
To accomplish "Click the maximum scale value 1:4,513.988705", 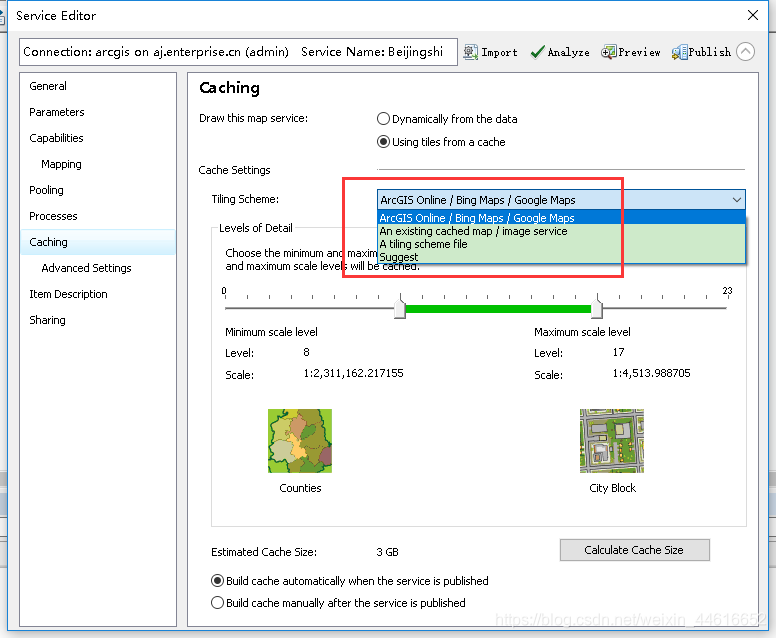I will point(651,373).
